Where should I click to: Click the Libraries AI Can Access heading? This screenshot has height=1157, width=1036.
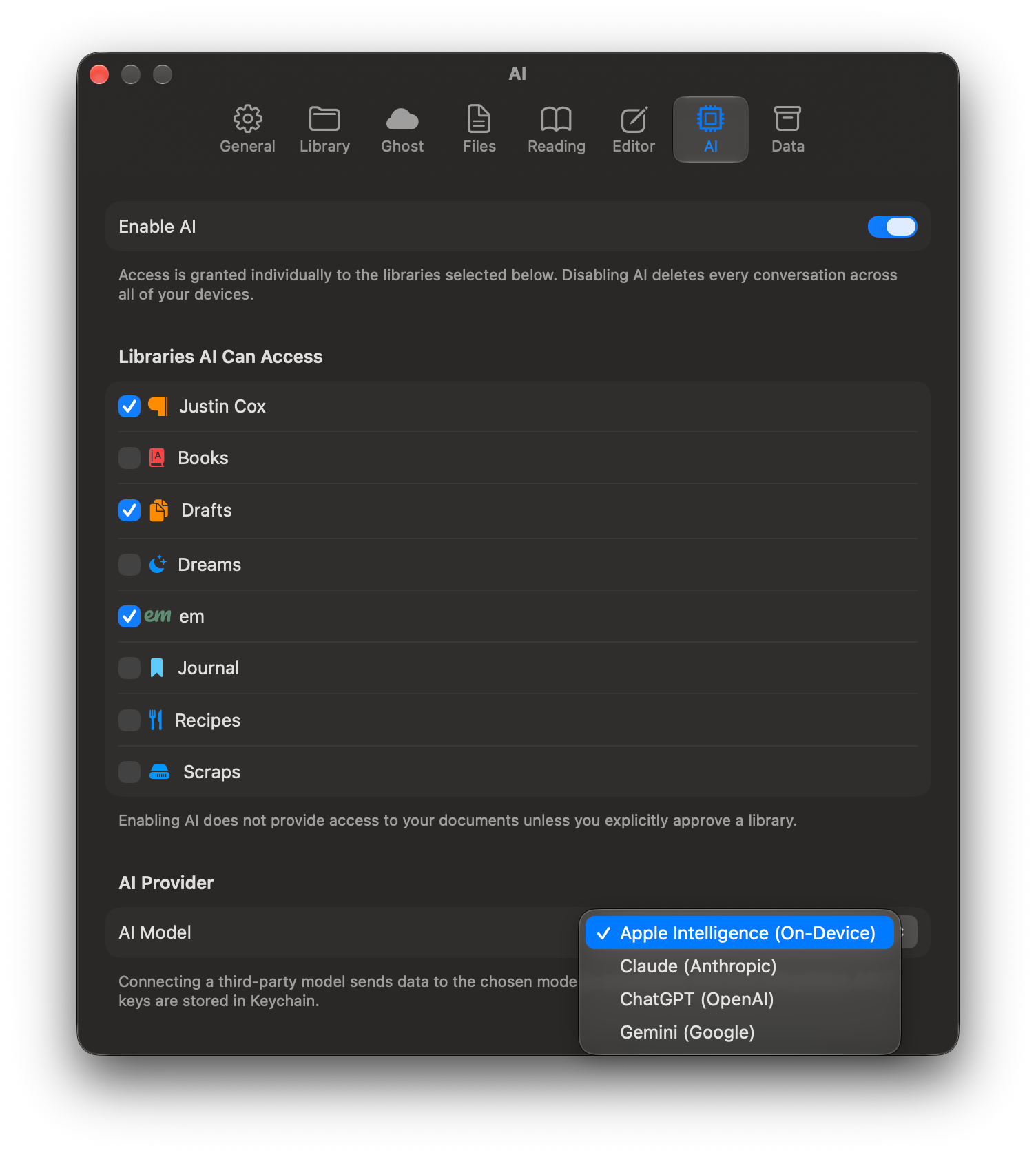tap(220, 357)
